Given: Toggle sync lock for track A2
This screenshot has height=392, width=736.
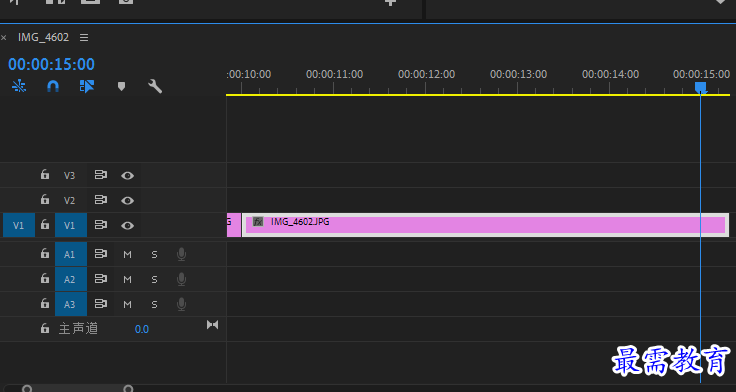Looking at the screenshot, I should (100, 278).
